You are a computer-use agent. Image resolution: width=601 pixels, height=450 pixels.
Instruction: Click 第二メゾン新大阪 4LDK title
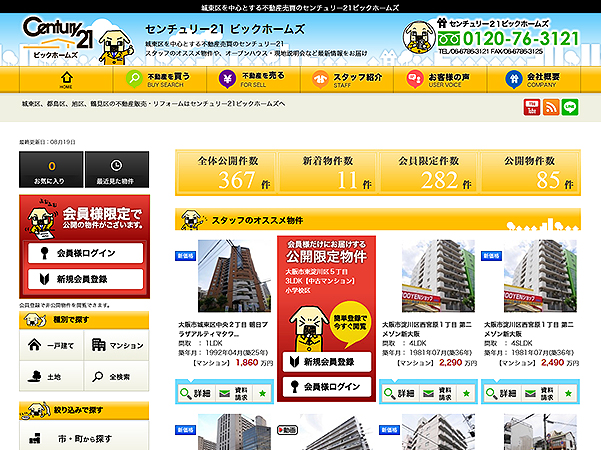[427, 329]
